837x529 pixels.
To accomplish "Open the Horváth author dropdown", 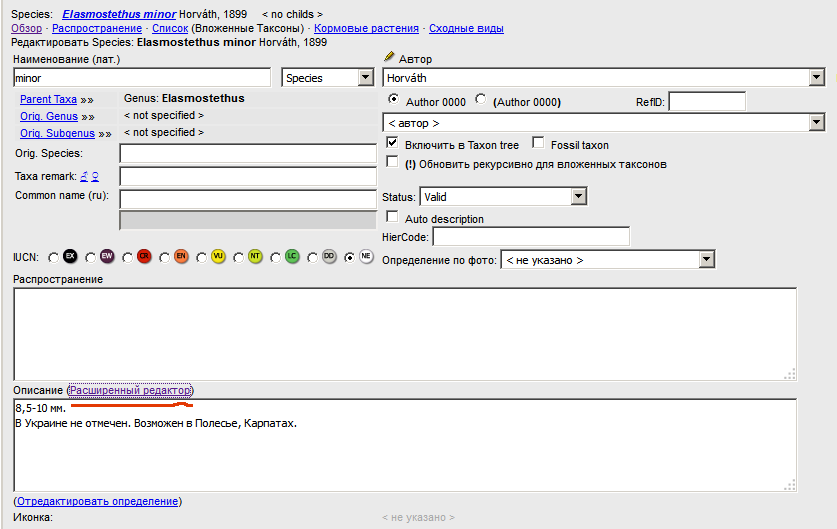I will tap(817, 78).
